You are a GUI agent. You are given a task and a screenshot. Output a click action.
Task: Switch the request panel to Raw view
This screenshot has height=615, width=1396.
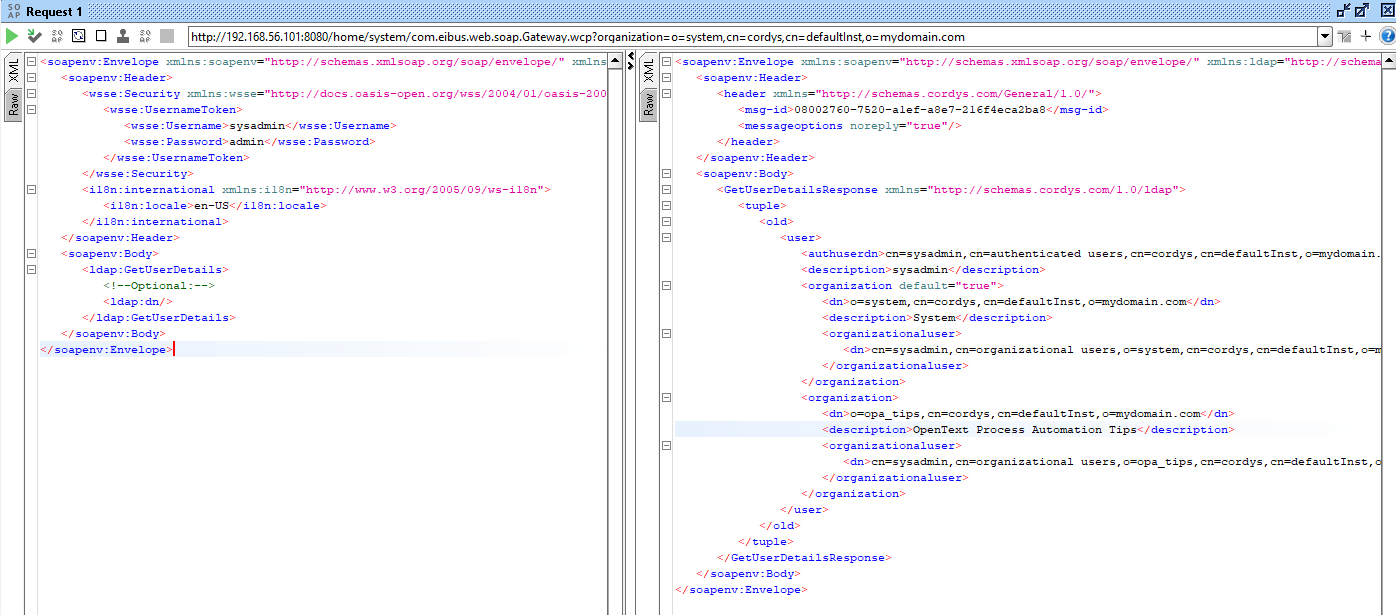coord(12,105)
